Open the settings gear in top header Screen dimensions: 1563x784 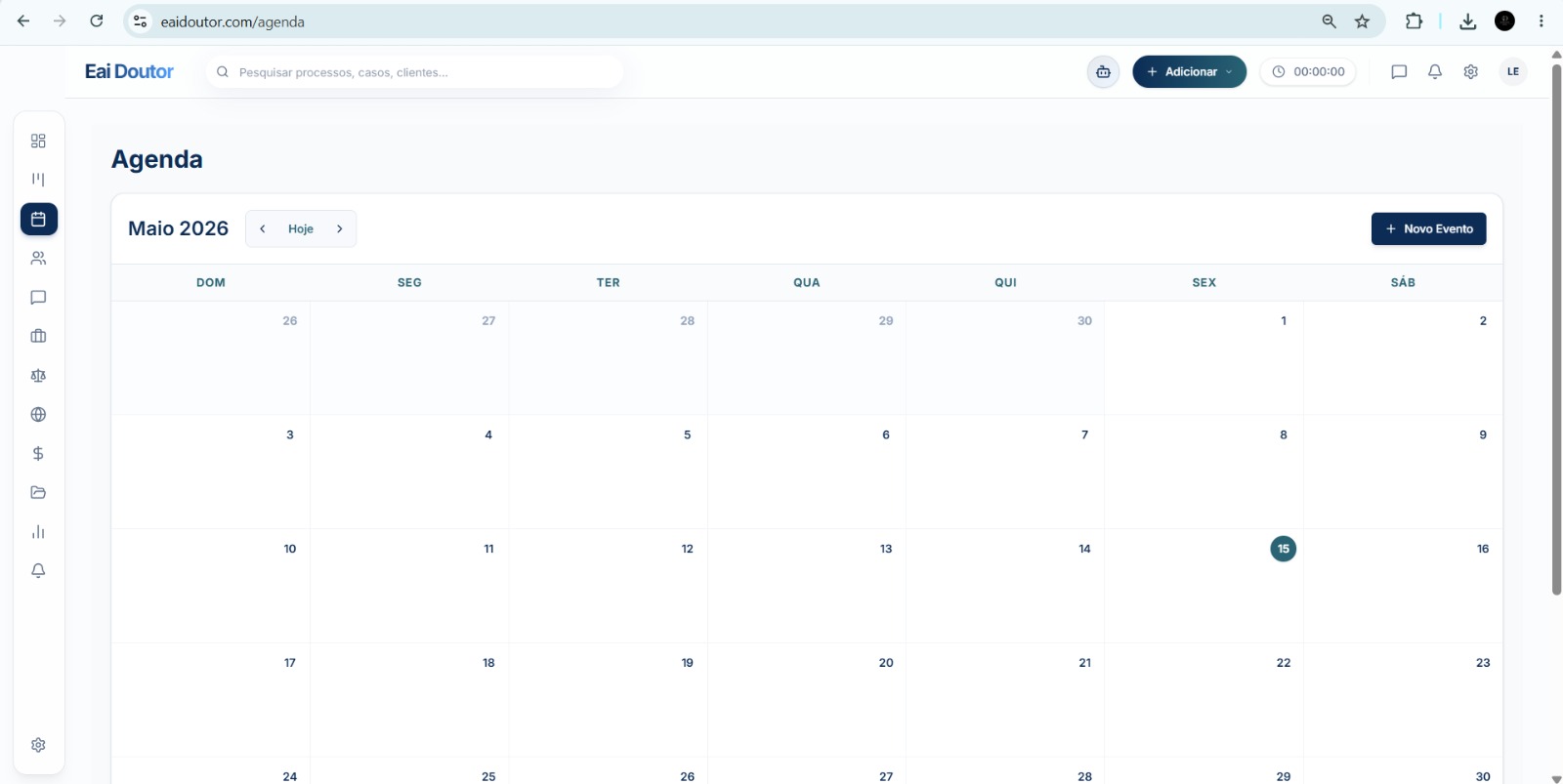(x=1471, y=71)
